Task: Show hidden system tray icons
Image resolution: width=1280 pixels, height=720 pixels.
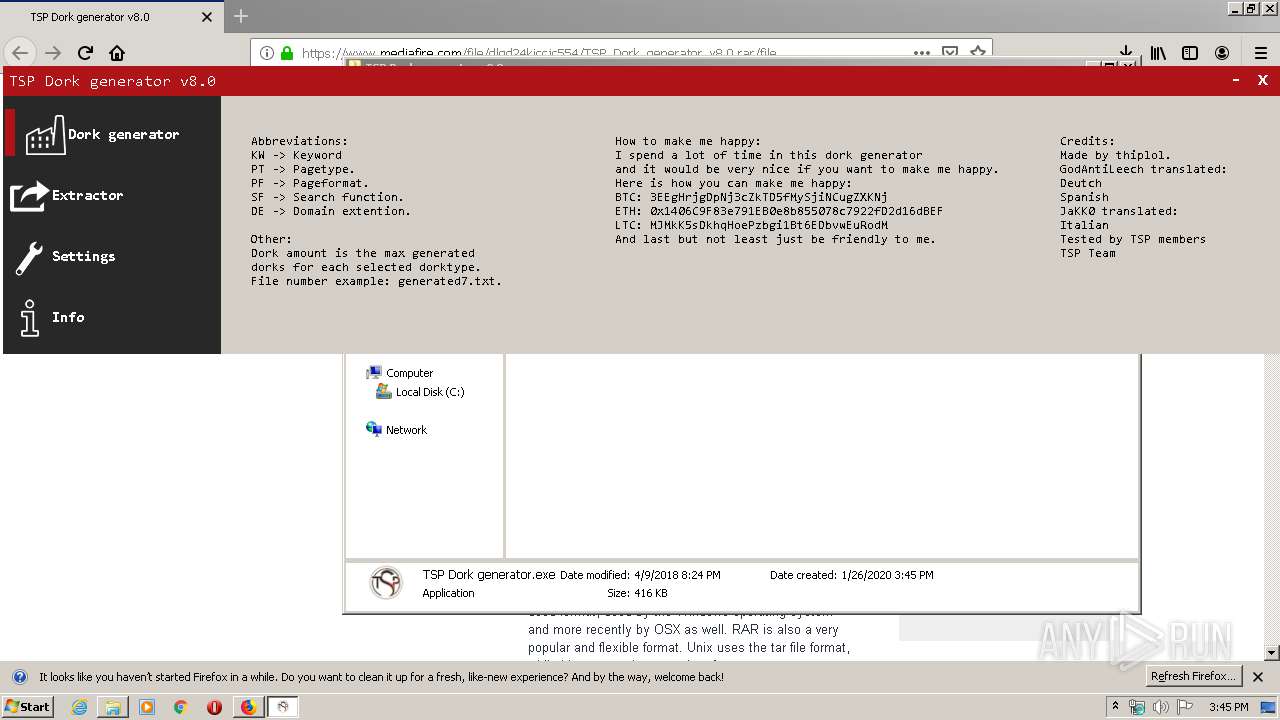Action: (x=1115, y=707)
